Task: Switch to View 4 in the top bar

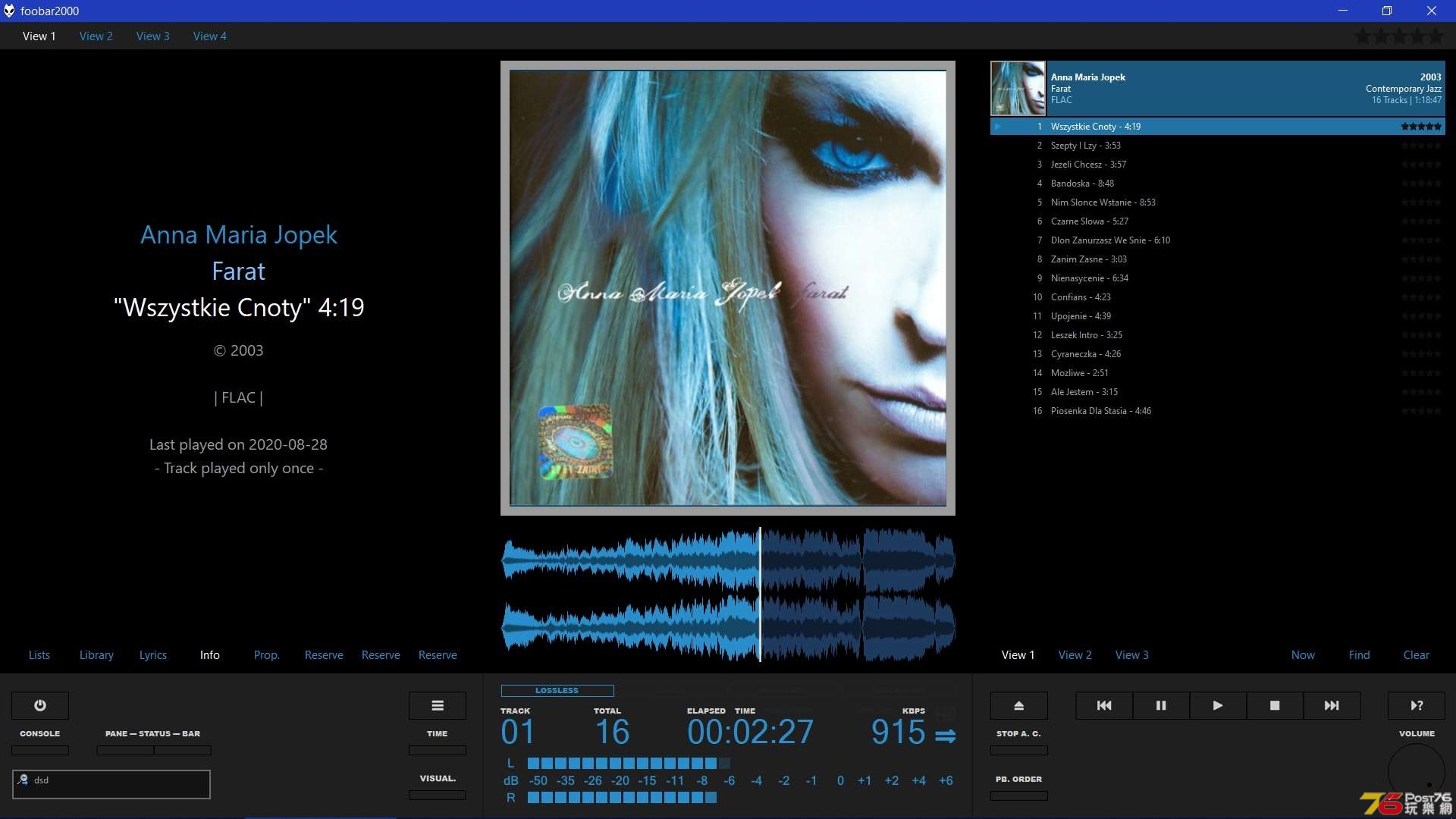Action: click(x=210, y=36)
